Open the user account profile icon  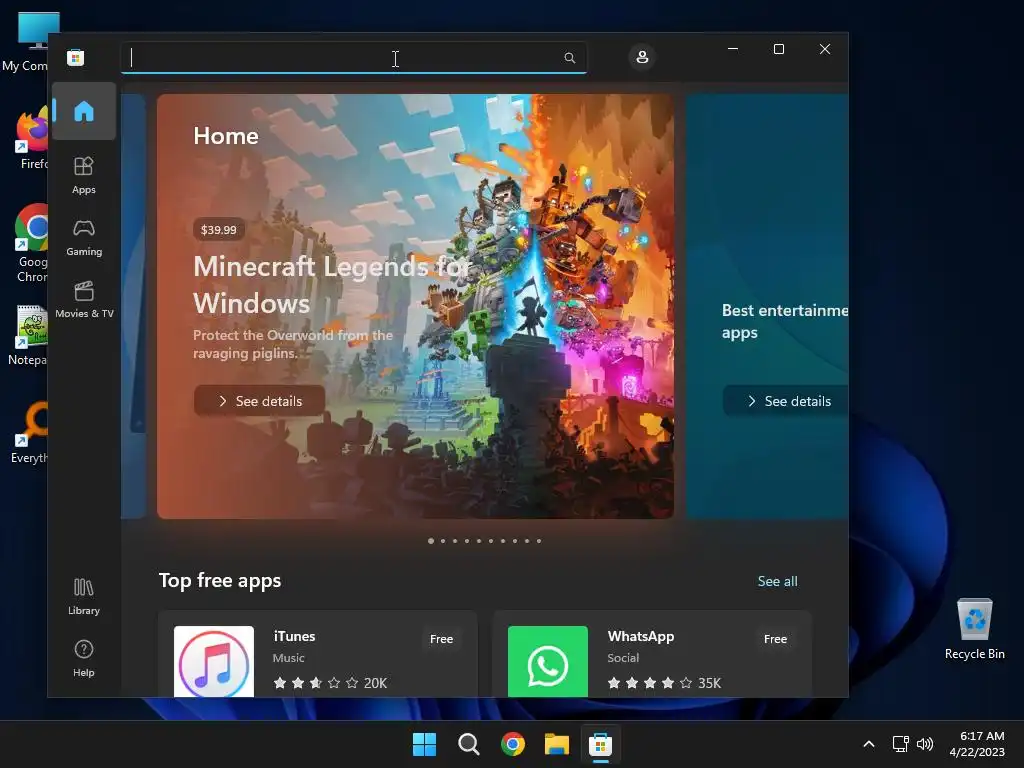[642, 57]
